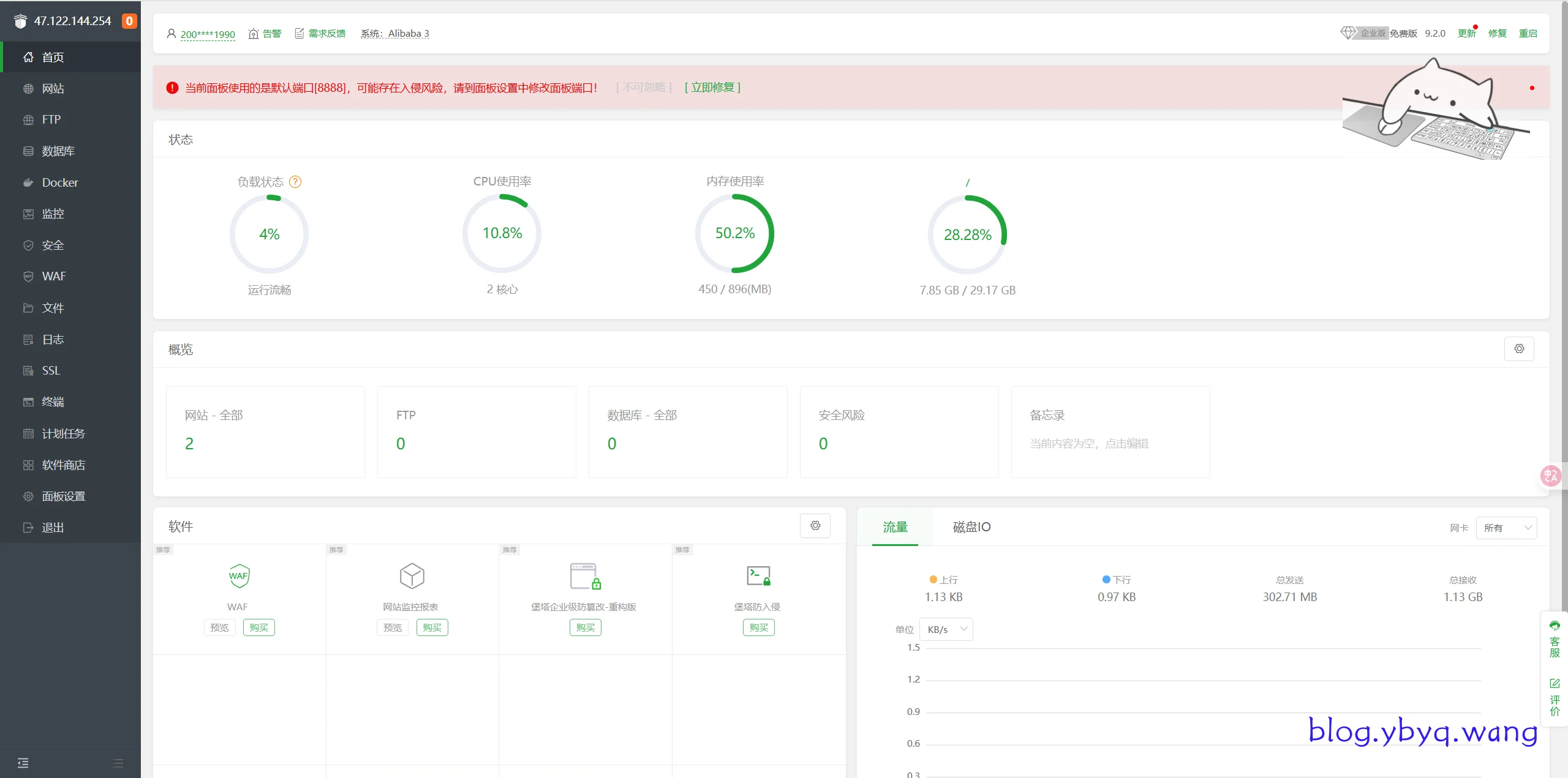
Task: Open the software panel settings gear
Action: tap(815, 526)
